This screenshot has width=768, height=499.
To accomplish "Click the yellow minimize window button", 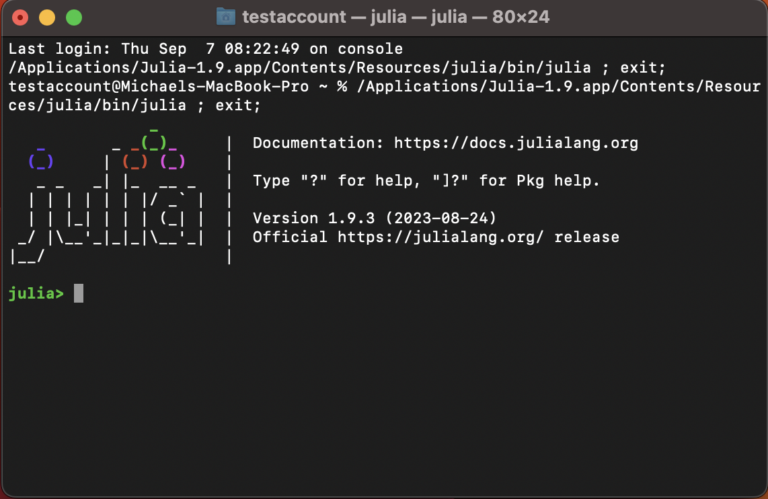I will pos(47,18).
